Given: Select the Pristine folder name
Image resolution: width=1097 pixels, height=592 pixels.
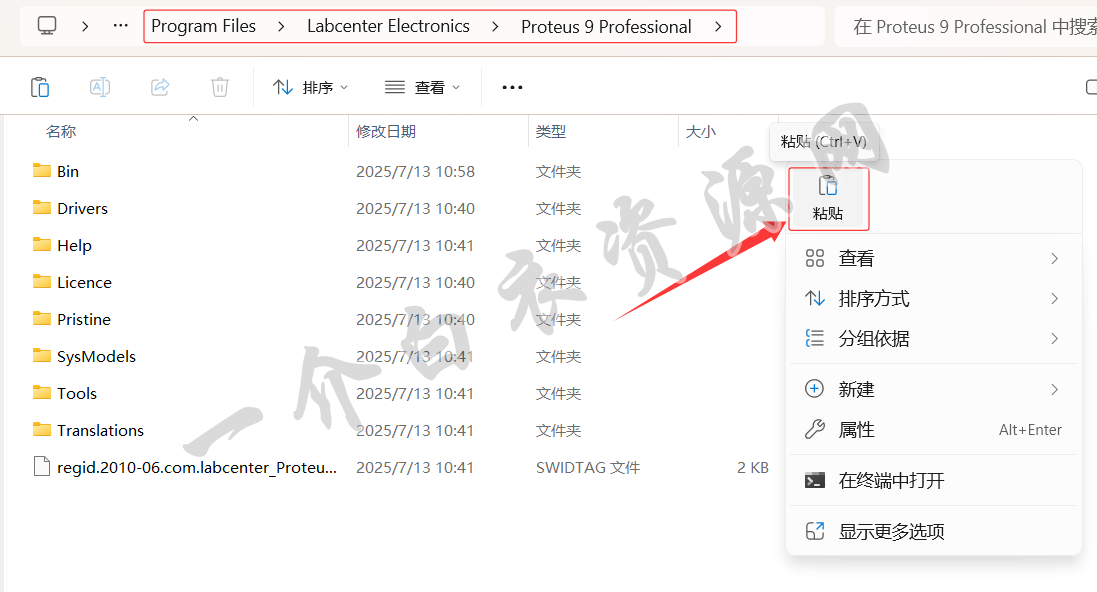Looking at the screenshot, I should coord(84,319).
